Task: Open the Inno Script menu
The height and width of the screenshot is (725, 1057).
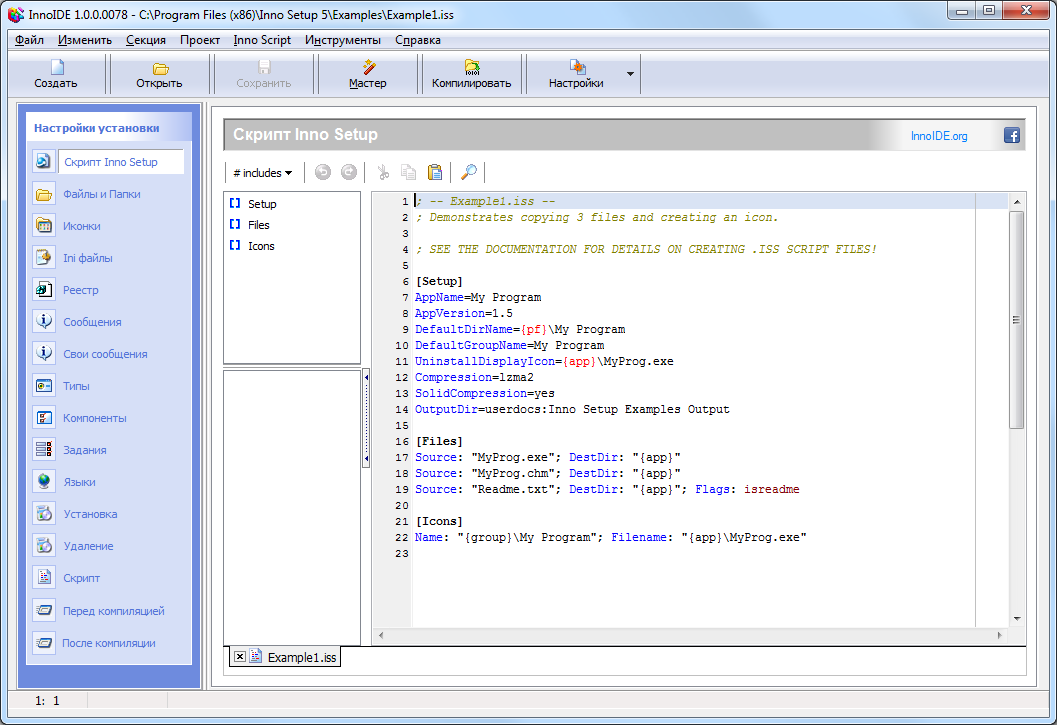Action: [262, 40]
